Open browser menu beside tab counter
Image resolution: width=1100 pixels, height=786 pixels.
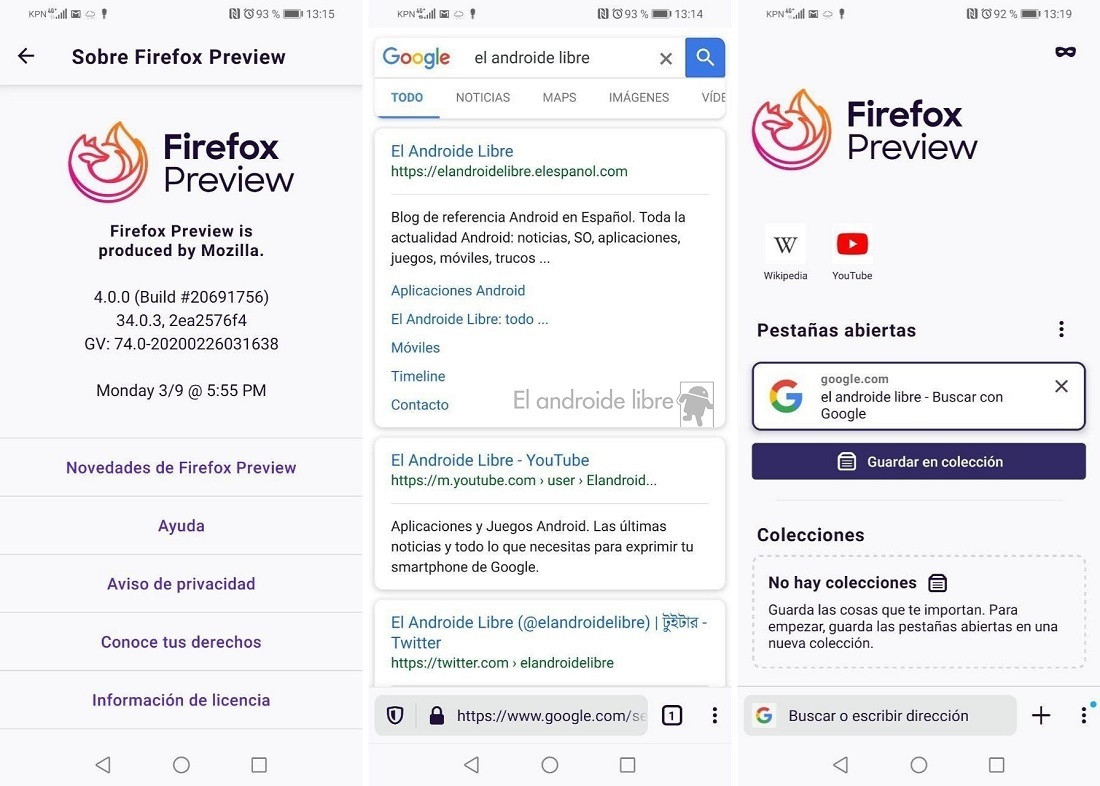pos(714,715)
